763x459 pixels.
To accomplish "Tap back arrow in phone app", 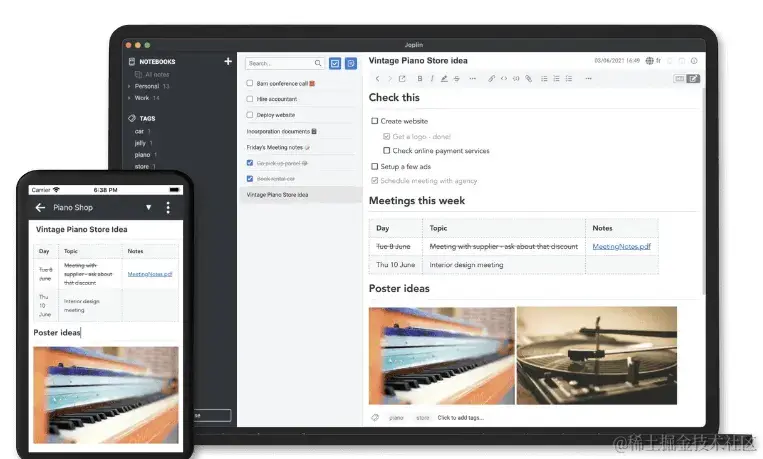I will (40, 207).
